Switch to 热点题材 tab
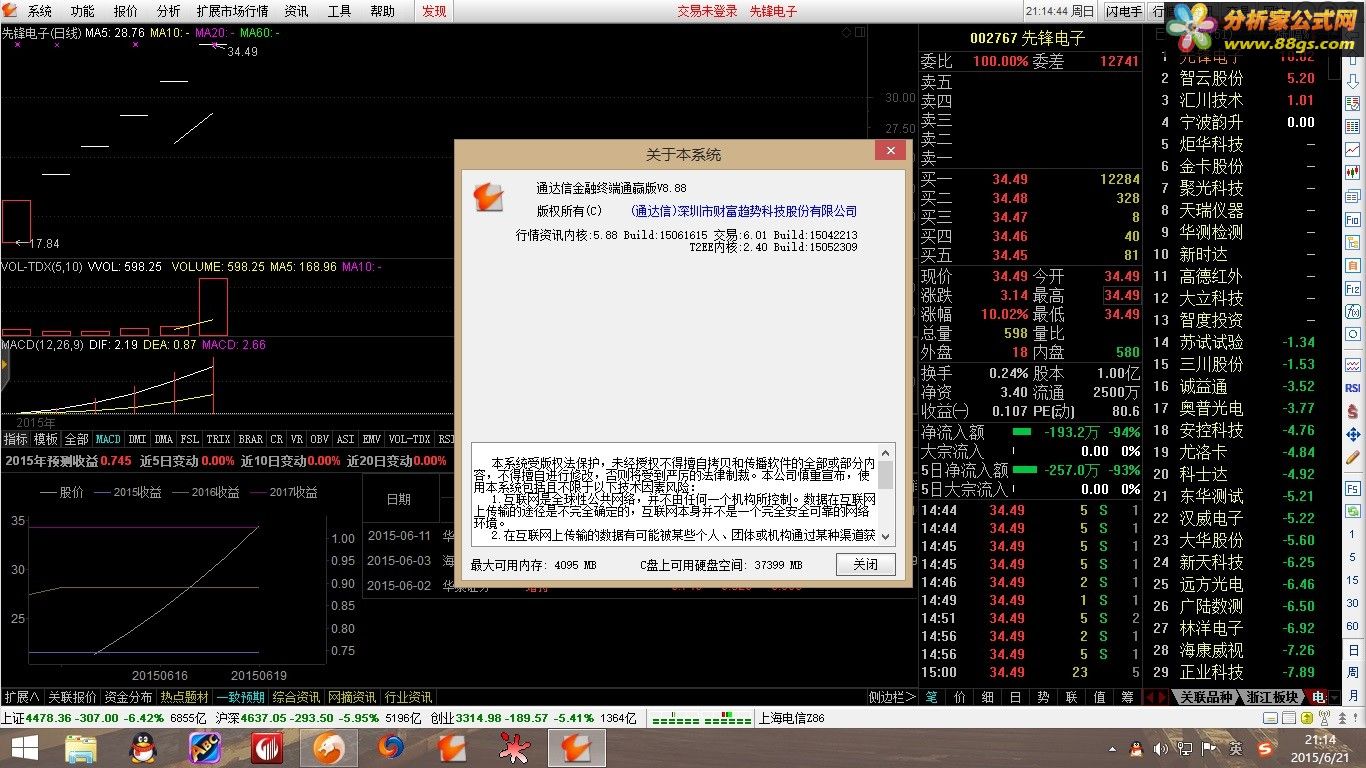Screen dimensions: 1366x768 pos(185,697)
